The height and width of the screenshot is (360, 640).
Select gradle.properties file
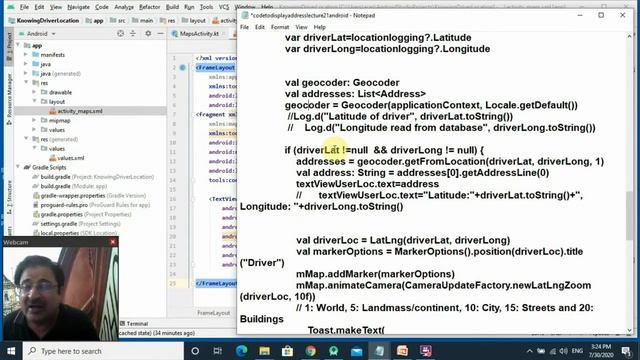pos(82,214)
